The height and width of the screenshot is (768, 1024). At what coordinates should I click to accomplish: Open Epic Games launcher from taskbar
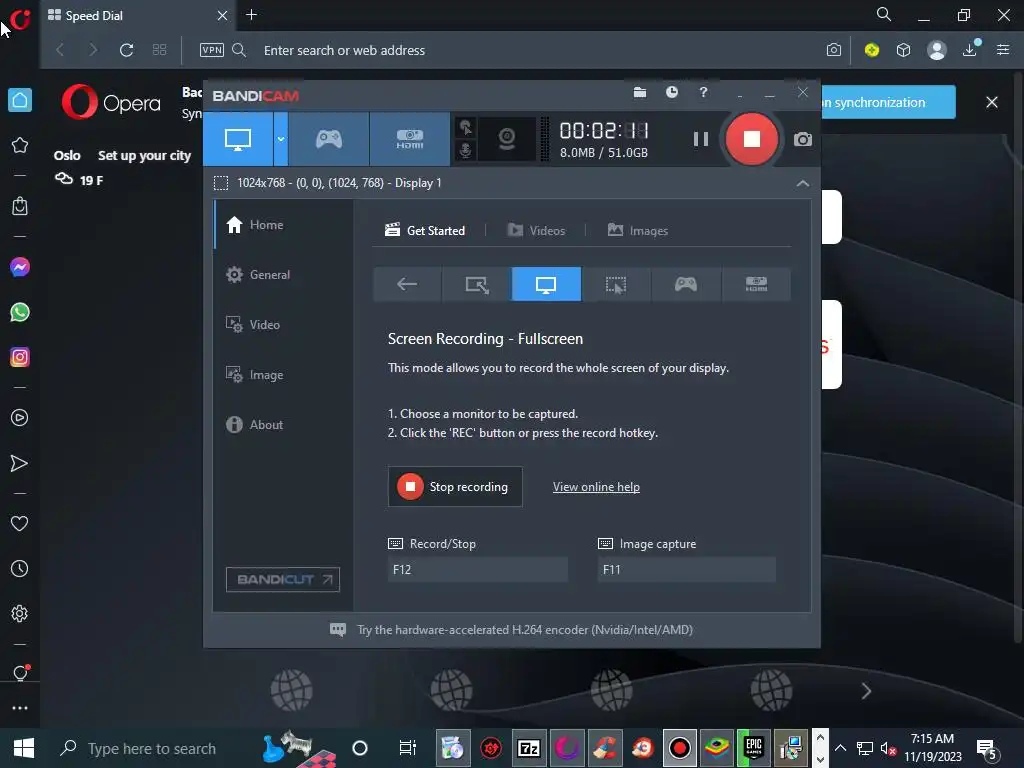click(x=754, y=748)
